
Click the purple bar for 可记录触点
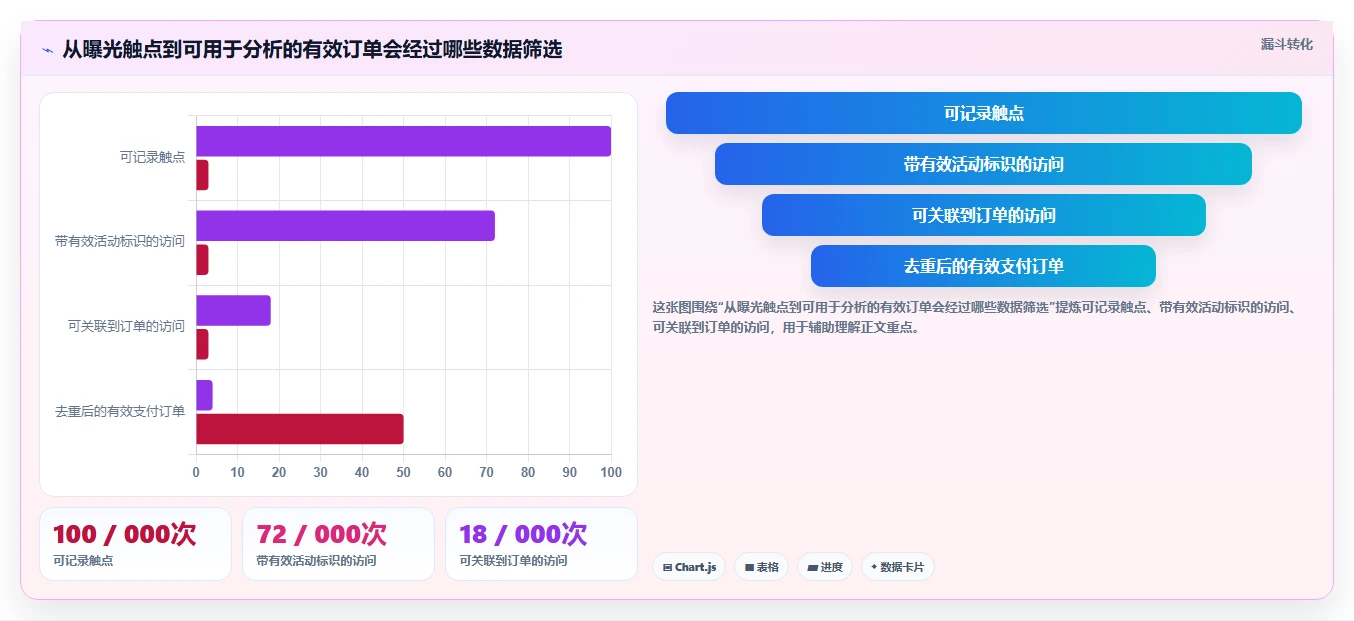tap(403, 141)
